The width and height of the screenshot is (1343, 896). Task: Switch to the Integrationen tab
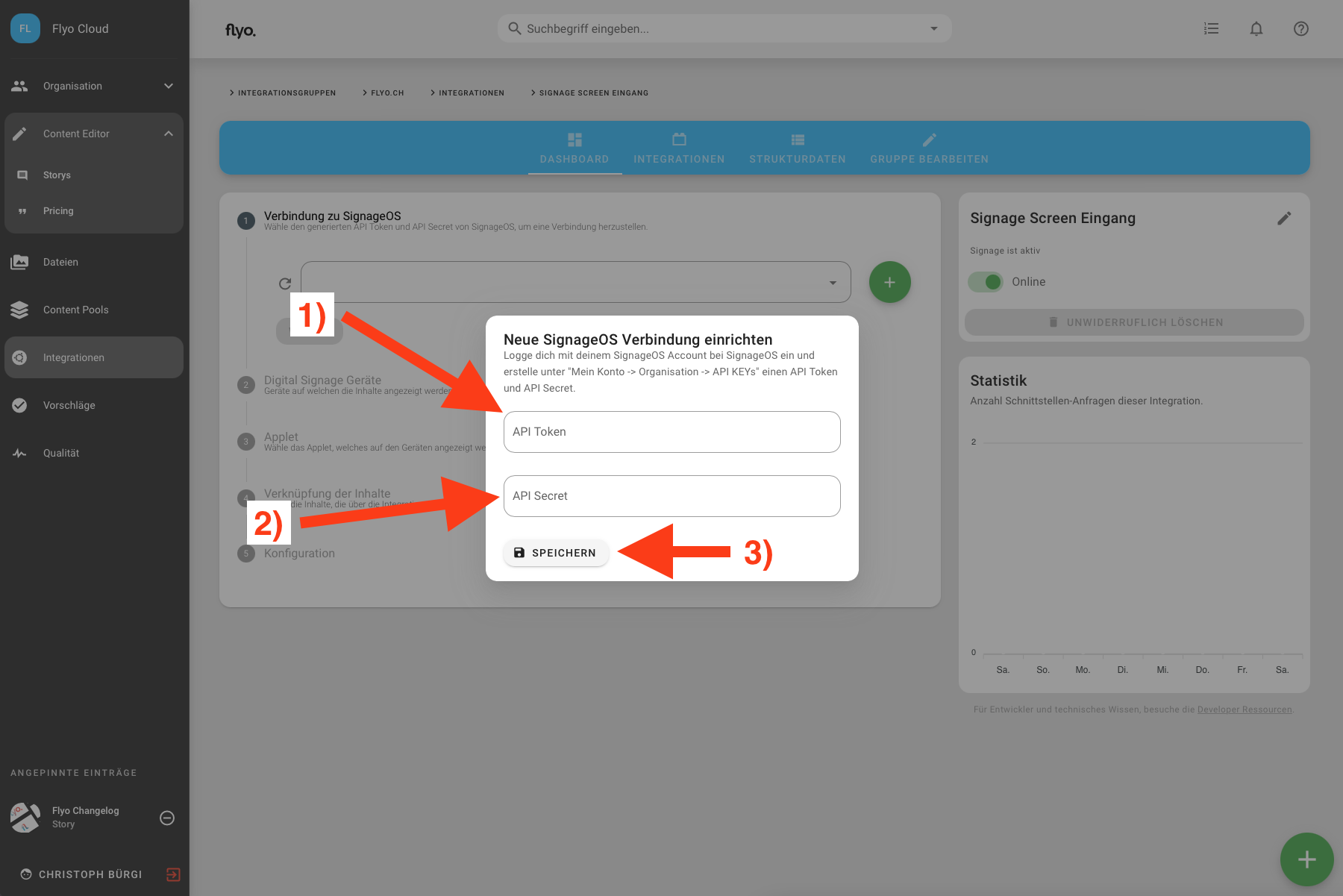(x=679, y=149)
